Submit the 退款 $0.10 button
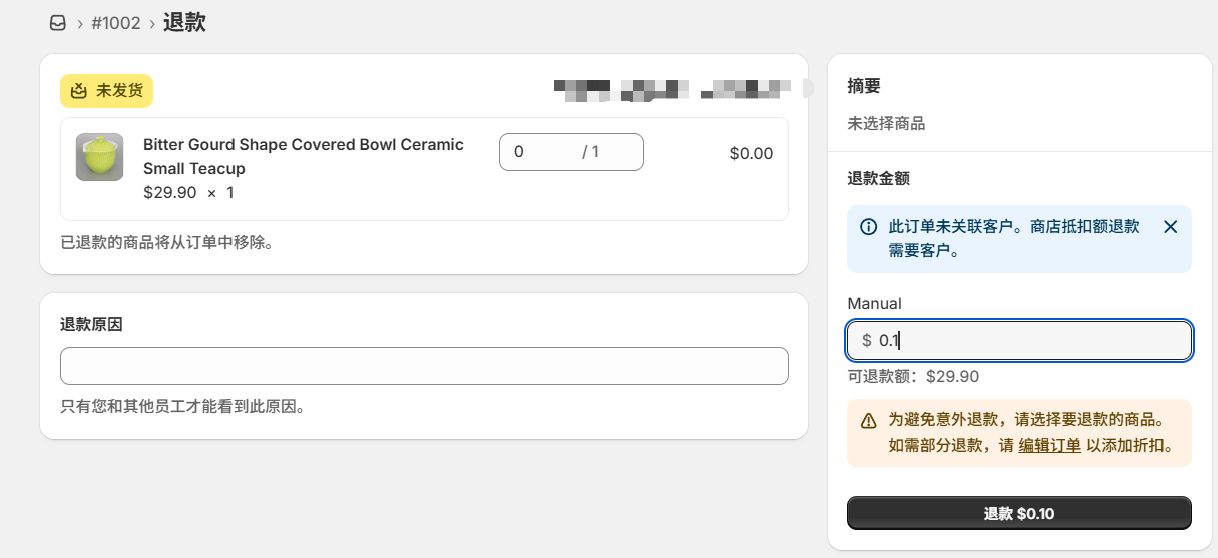This screenshot has width=1218, height=558. coord(1019,513)
